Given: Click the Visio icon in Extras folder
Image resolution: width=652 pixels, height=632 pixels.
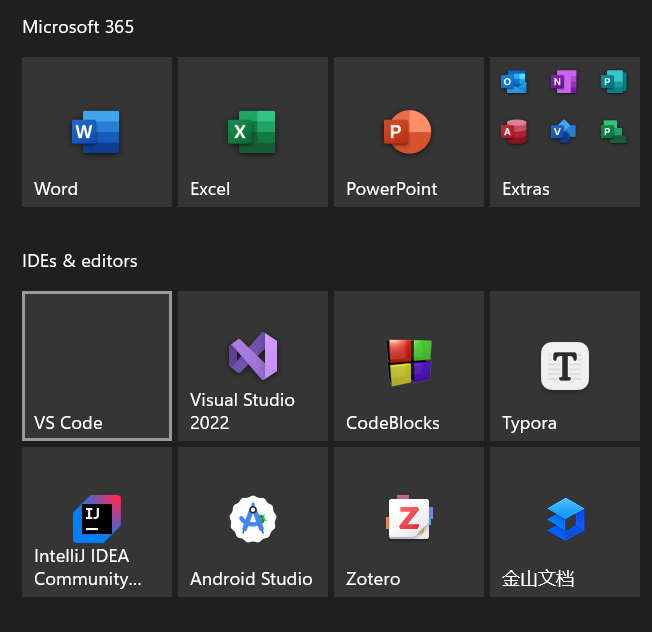Looking at the screenshot, I should coord(564,131).
